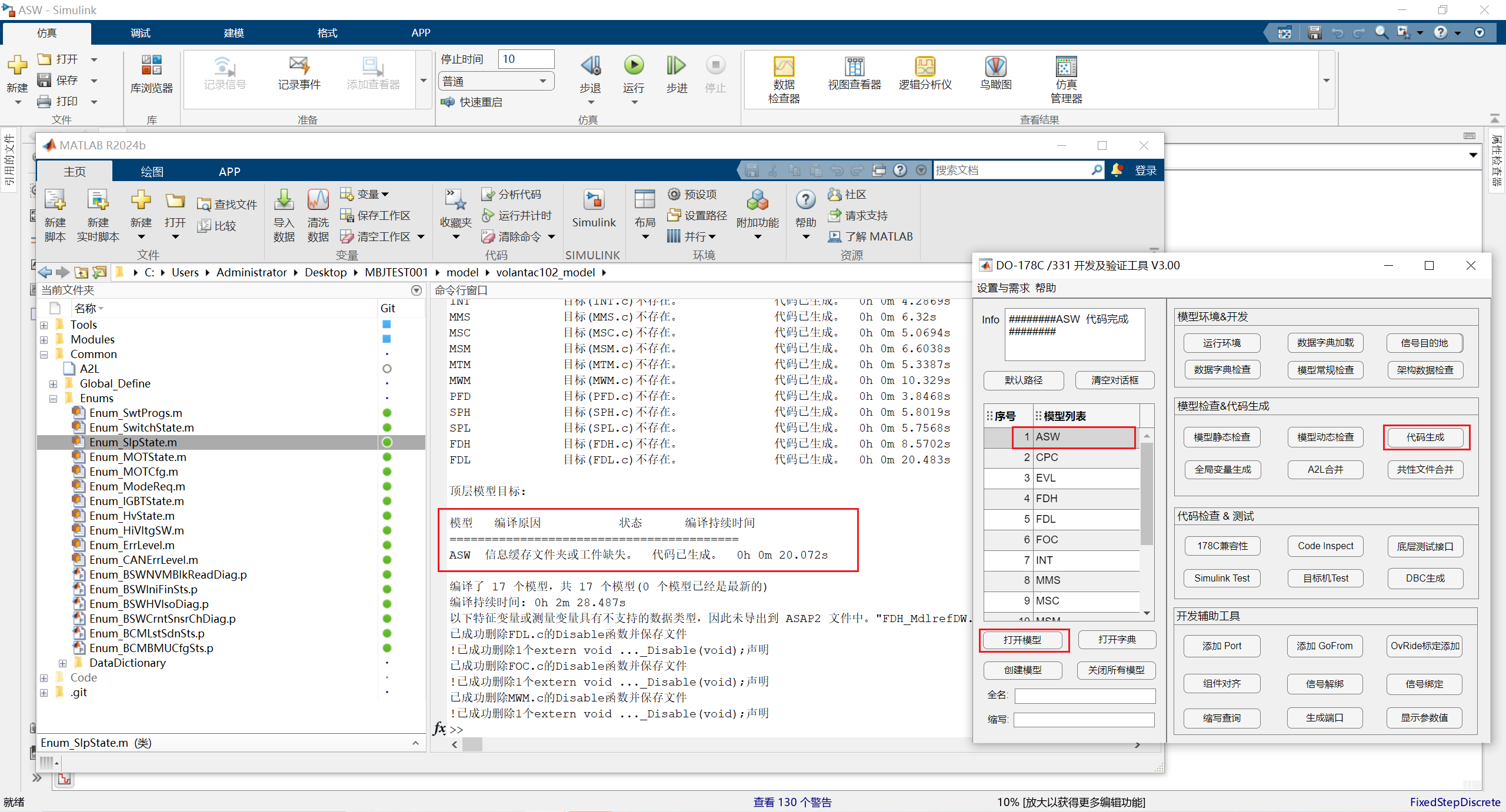Collapse the Common folder in file tree
This screenshot has width=1506, height=812.
44,355
